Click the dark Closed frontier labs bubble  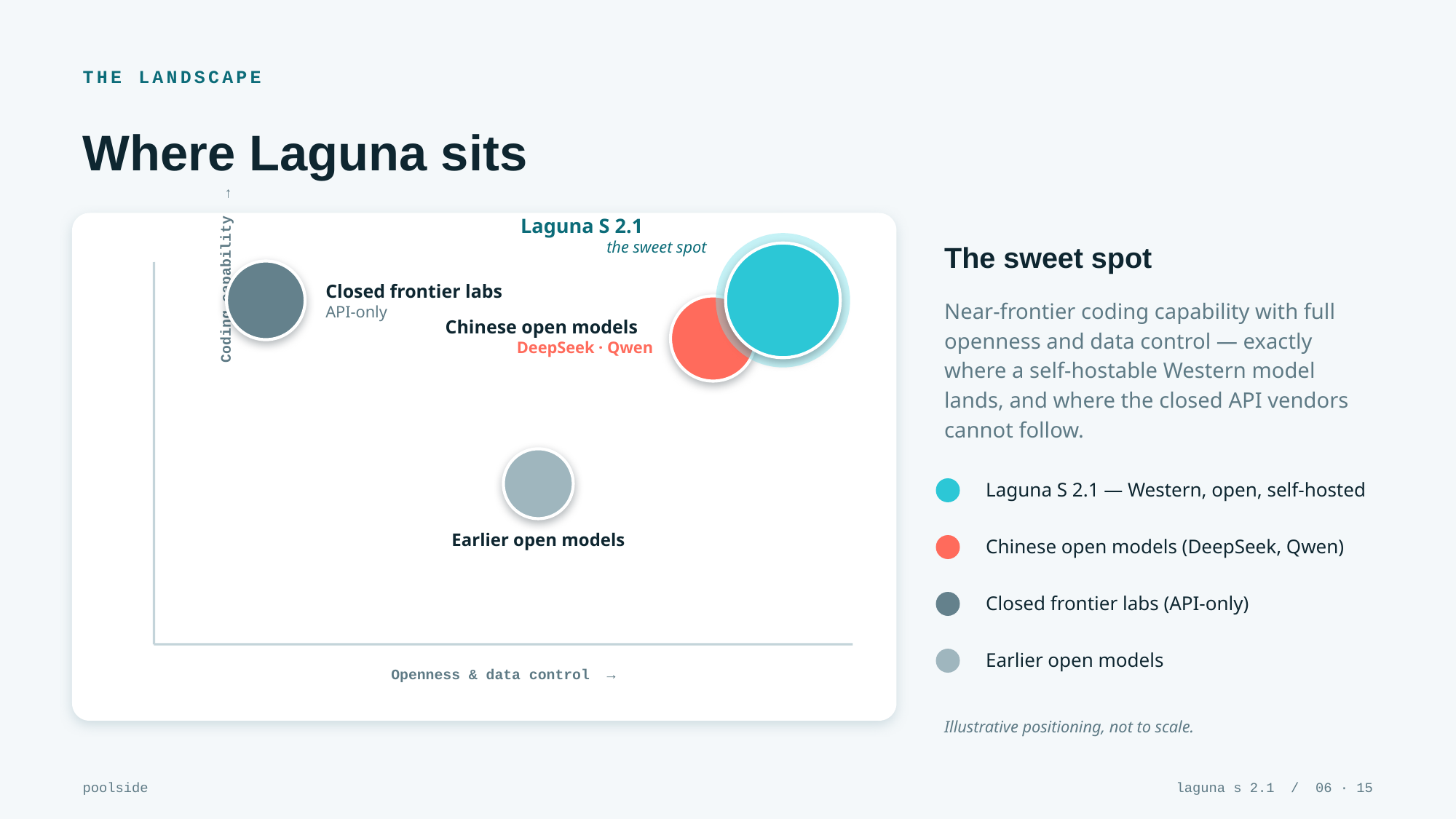(266, 301)
